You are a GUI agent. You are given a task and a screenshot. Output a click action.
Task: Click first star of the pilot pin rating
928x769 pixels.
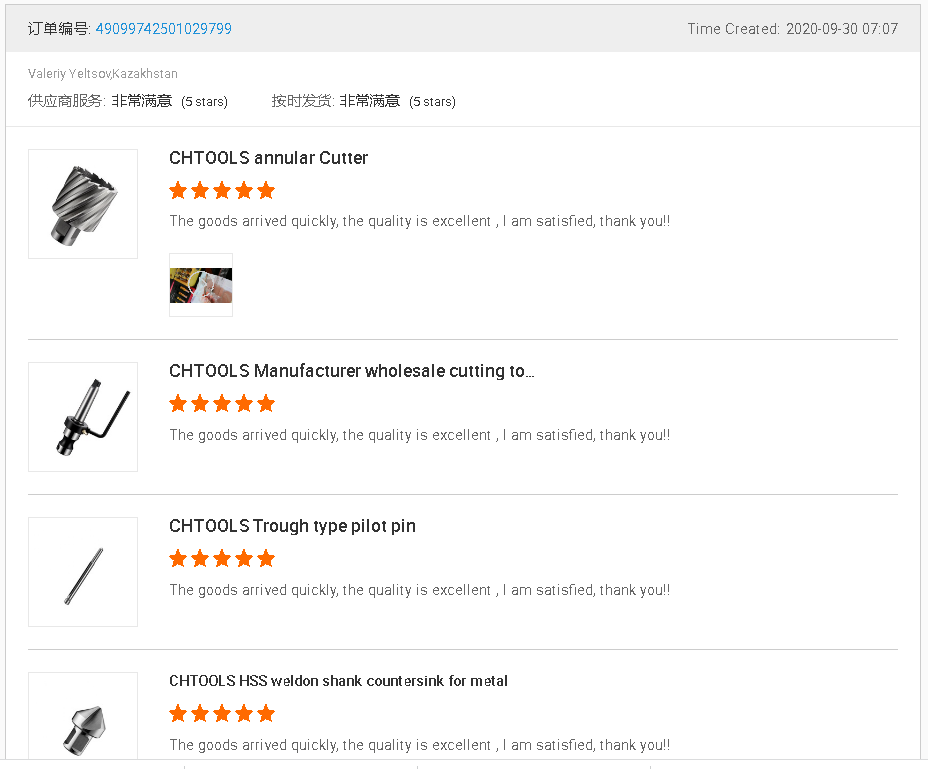click(179, 559)
